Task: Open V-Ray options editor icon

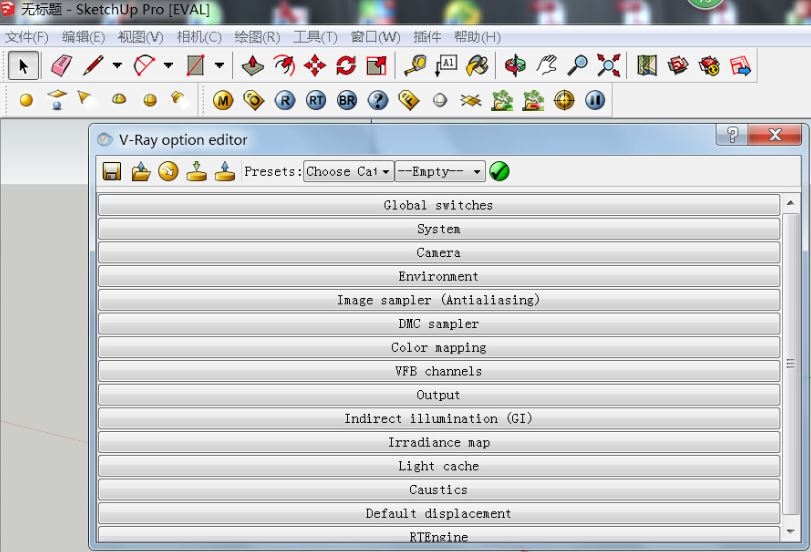Action: [x=254, y=100]
